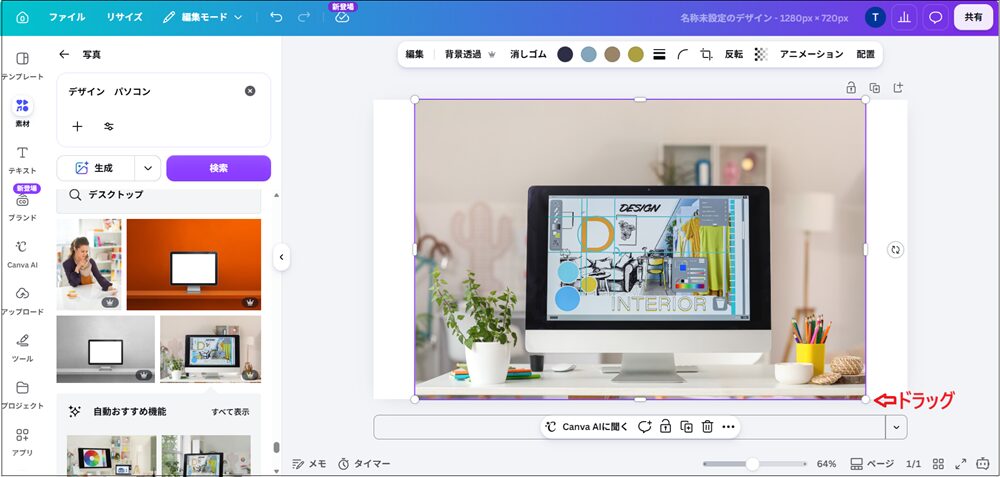Open the analytics chart icon
The image size is (1000, 477).
(x=904, y=17)
